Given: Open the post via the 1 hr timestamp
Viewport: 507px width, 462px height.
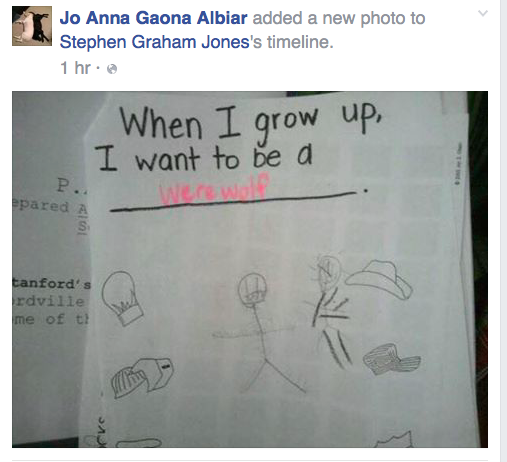Looking at the screenshot, I should [x=75, y=68].
